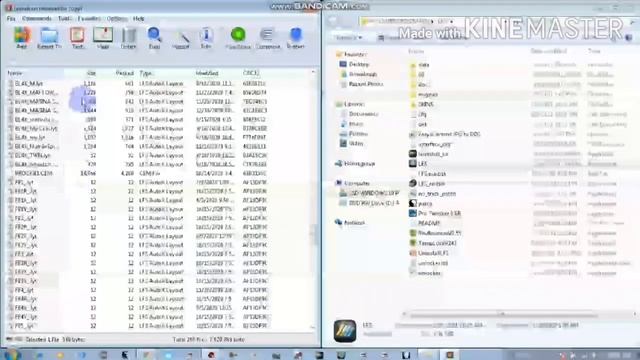Select Downloads in Explorer navigation pane
The width and height of the screenshot is (640, 360).
[x=359, y=74]
